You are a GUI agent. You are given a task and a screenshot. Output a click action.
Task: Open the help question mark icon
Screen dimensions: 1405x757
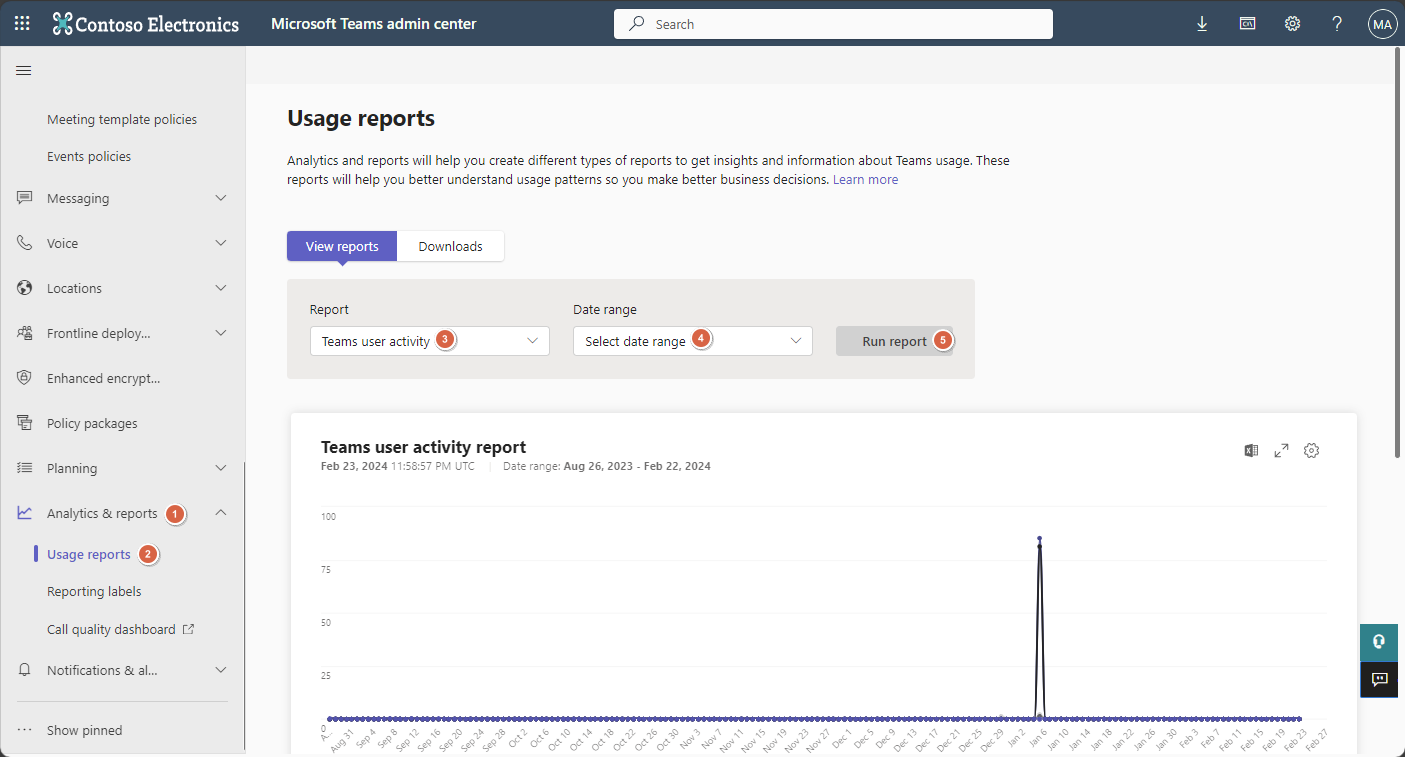click(x=1337, y=24)
